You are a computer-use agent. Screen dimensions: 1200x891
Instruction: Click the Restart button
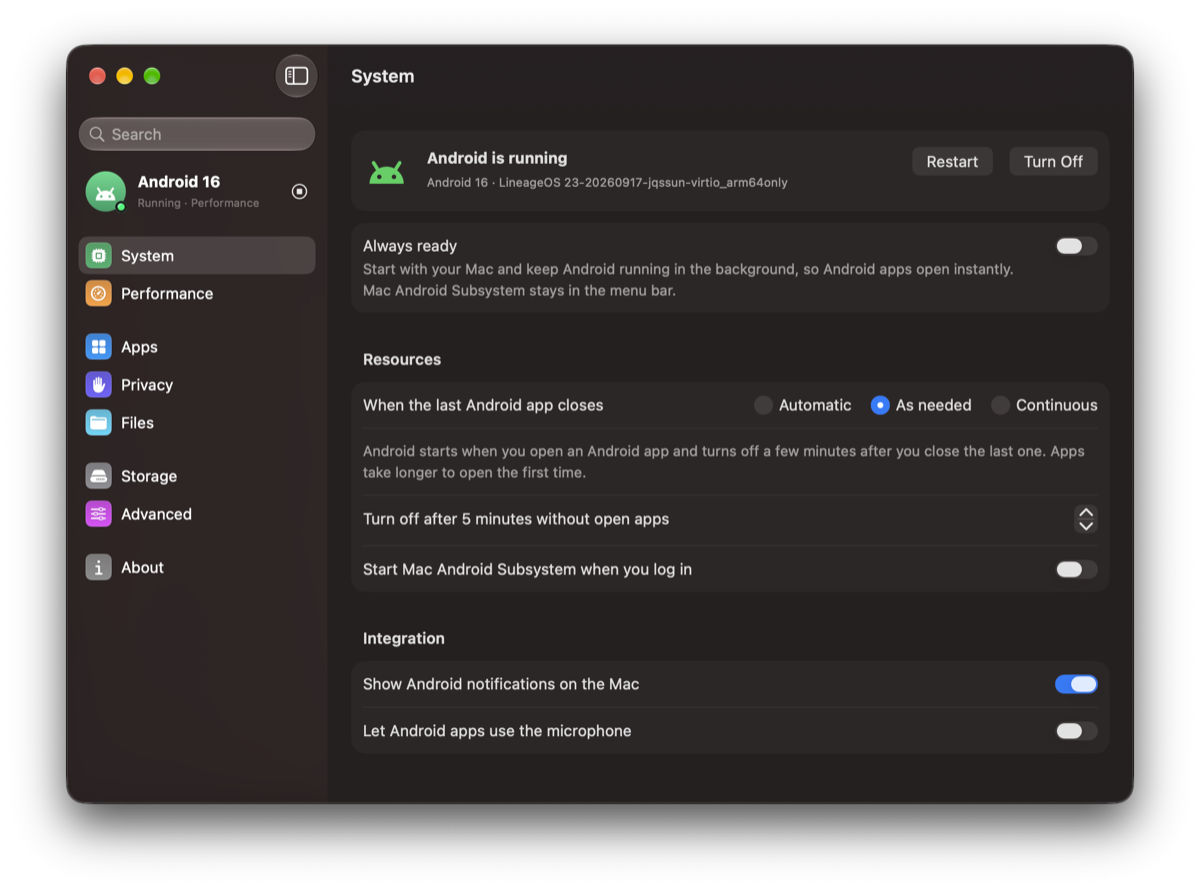pyautogui.click(x=952, y=161)
